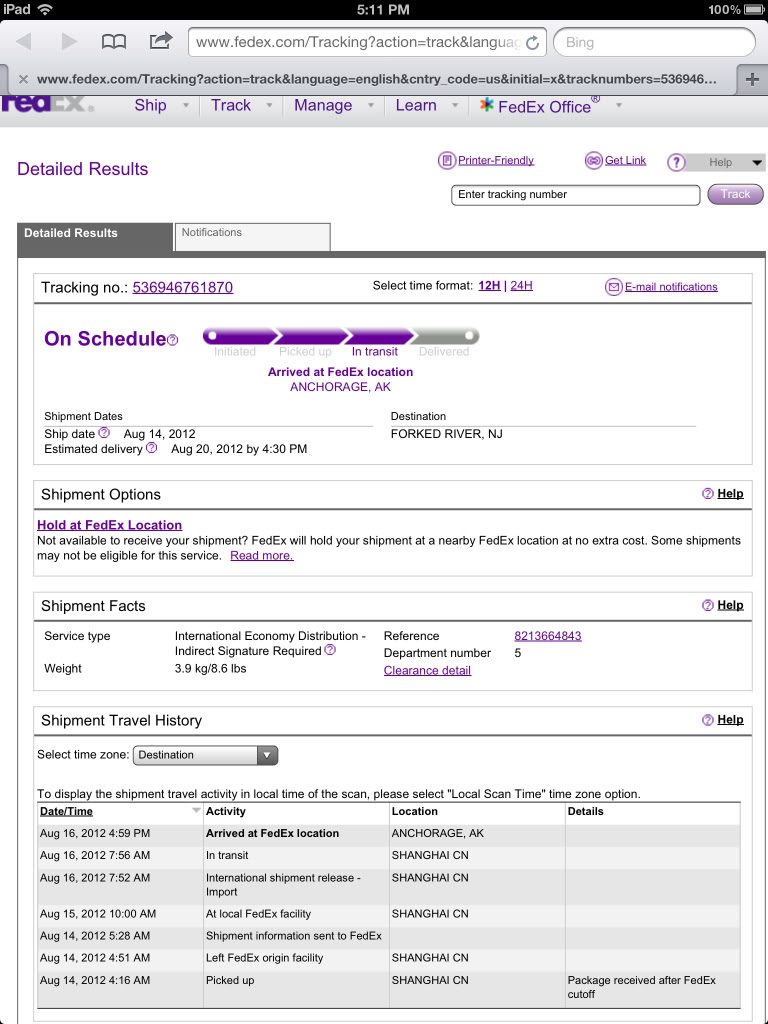This screenshot has width=768, height=1024.
Task: Tap the FedEx logo
Action: (x=47, y=104)
